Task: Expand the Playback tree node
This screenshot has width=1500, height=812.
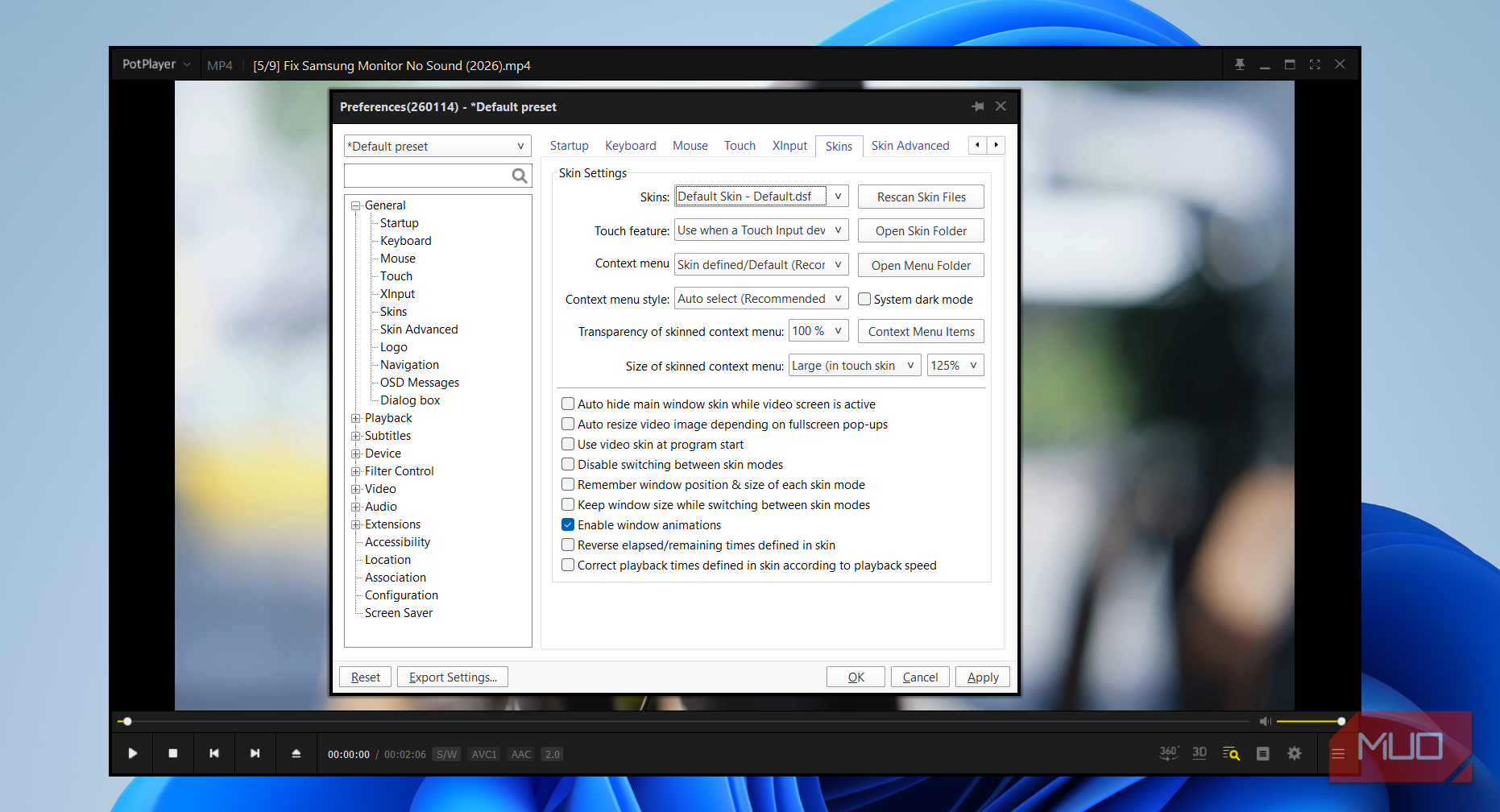Action: (x=355, y=418)
